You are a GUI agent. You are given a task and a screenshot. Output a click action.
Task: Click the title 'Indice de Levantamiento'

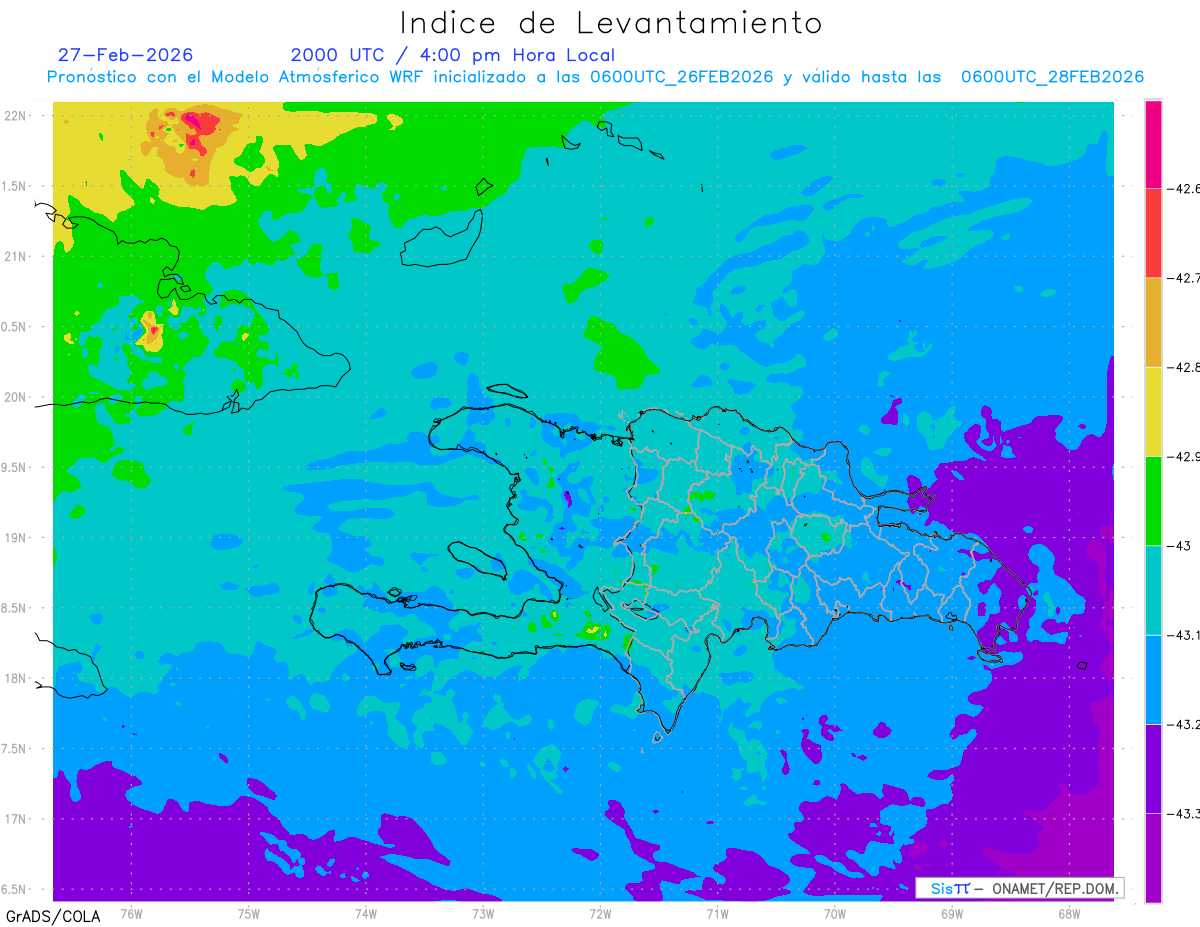[x=611, y=23]
